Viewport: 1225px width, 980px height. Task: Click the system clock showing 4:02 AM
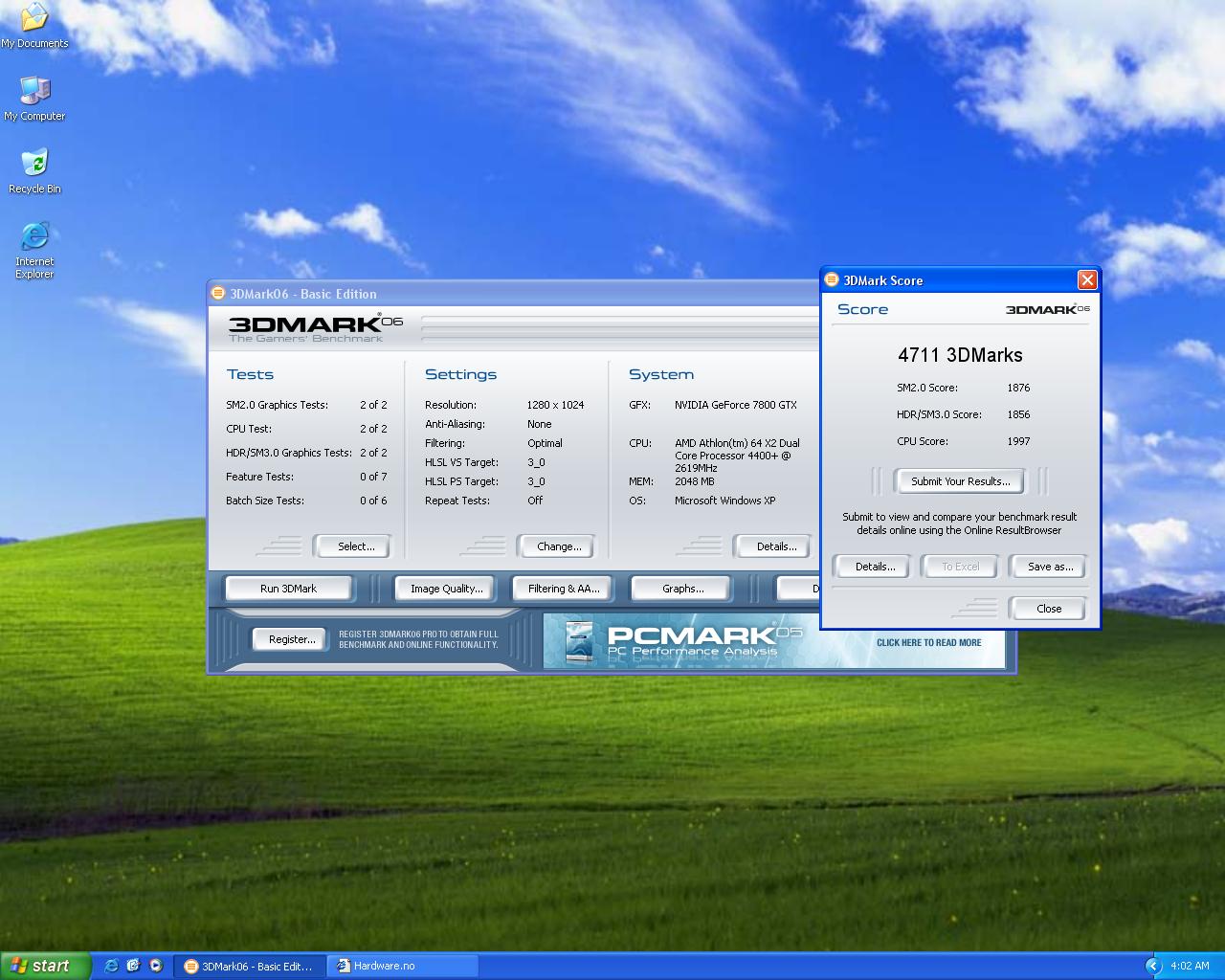point(1190,966)
